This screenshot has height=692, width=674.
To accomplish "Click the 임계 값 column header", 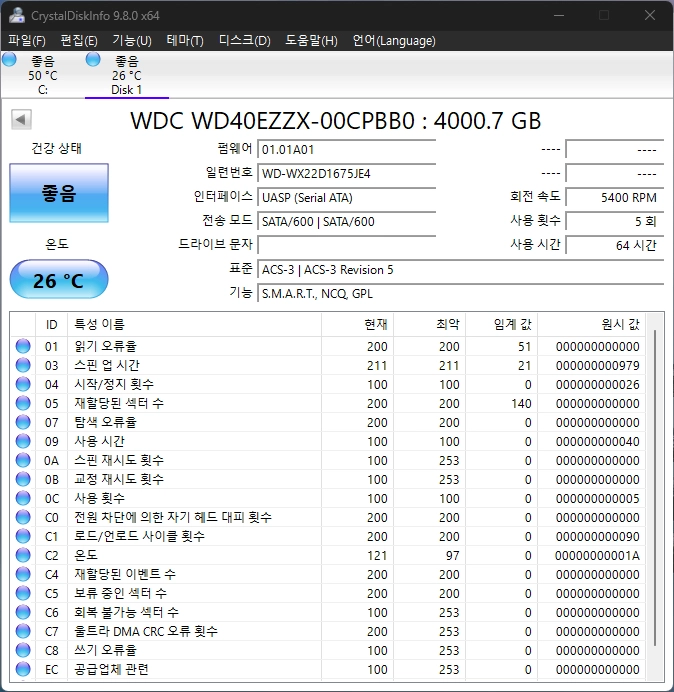I will 501,324.
